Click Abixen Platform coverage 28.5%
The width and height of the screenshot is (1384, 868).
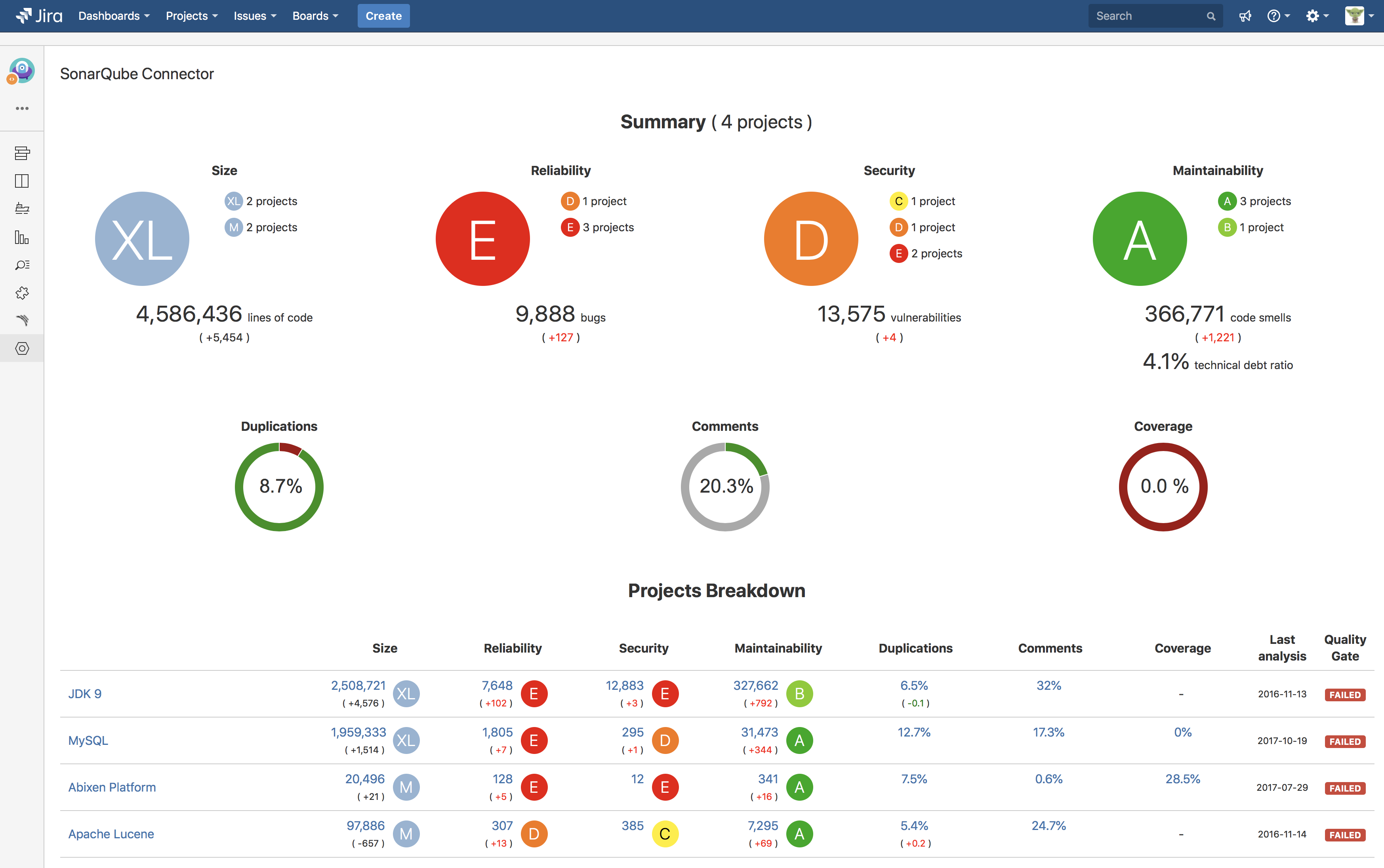[1182, 779]
